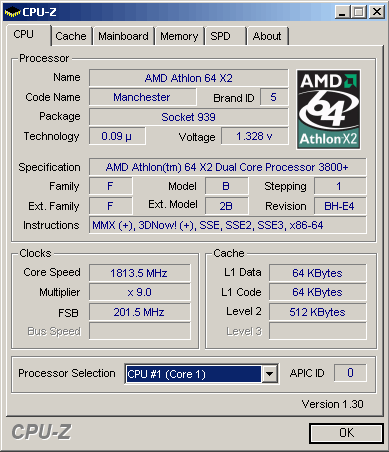Go to the SPD tab
Screen dimensions: 389x452
point(225,36)
